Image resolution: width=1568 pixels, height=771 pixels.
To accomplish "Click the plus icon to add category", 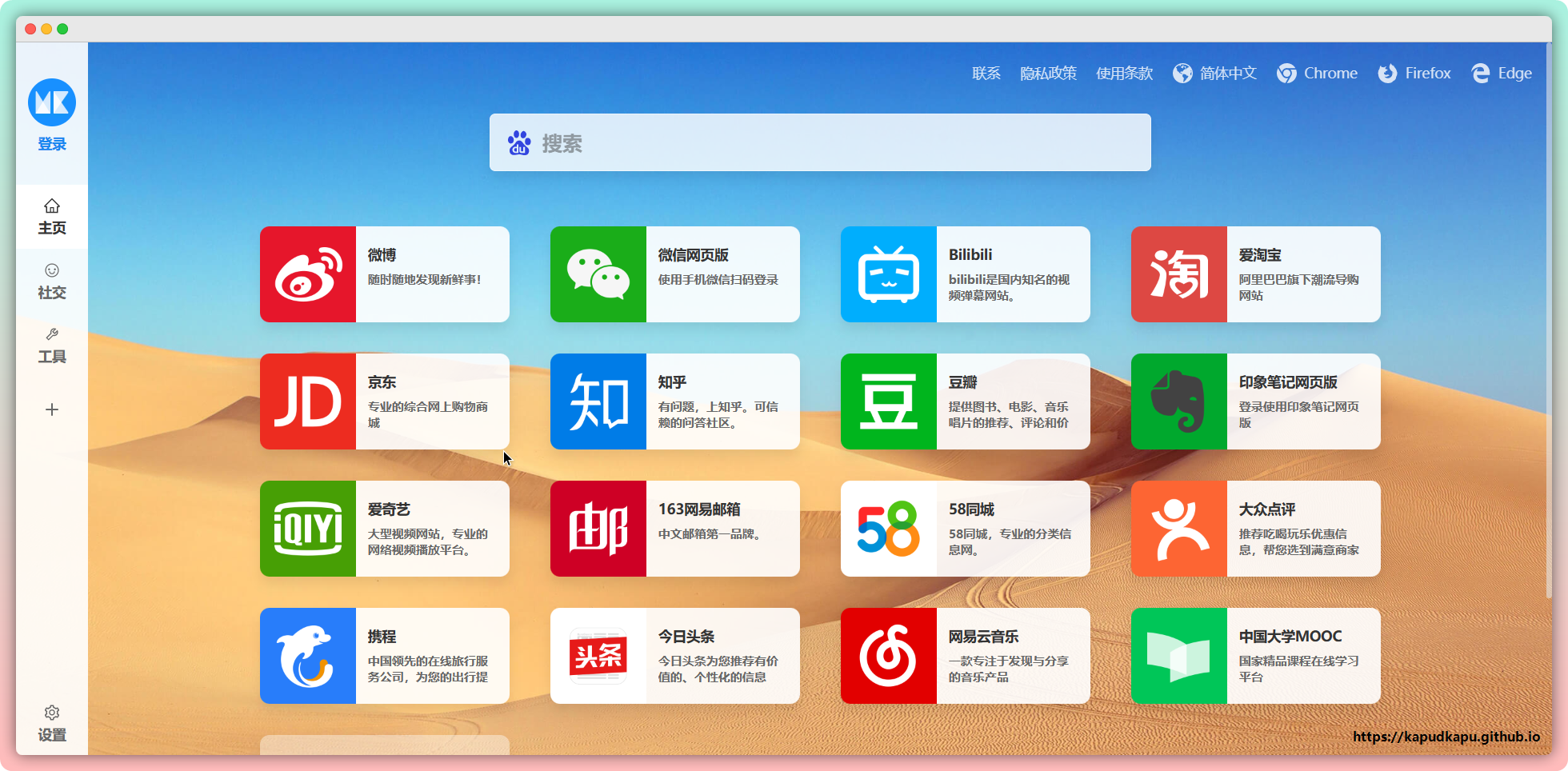I will pos(52,409).
